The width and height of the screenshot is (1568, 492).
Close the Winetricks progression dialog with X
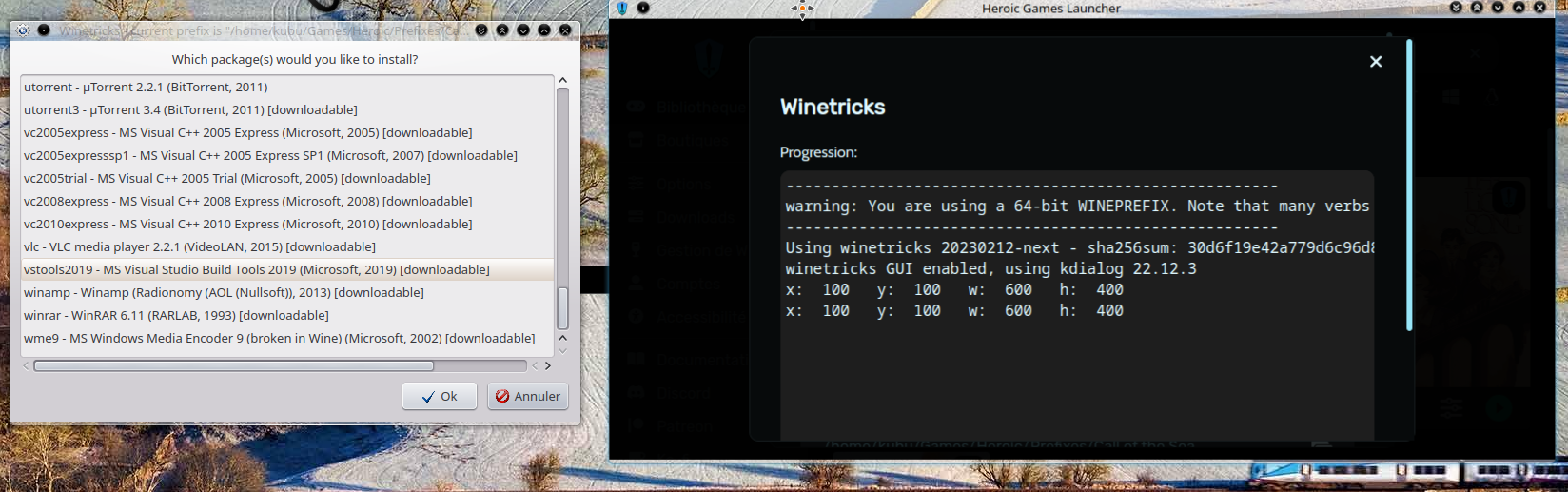pos(1376,62)
